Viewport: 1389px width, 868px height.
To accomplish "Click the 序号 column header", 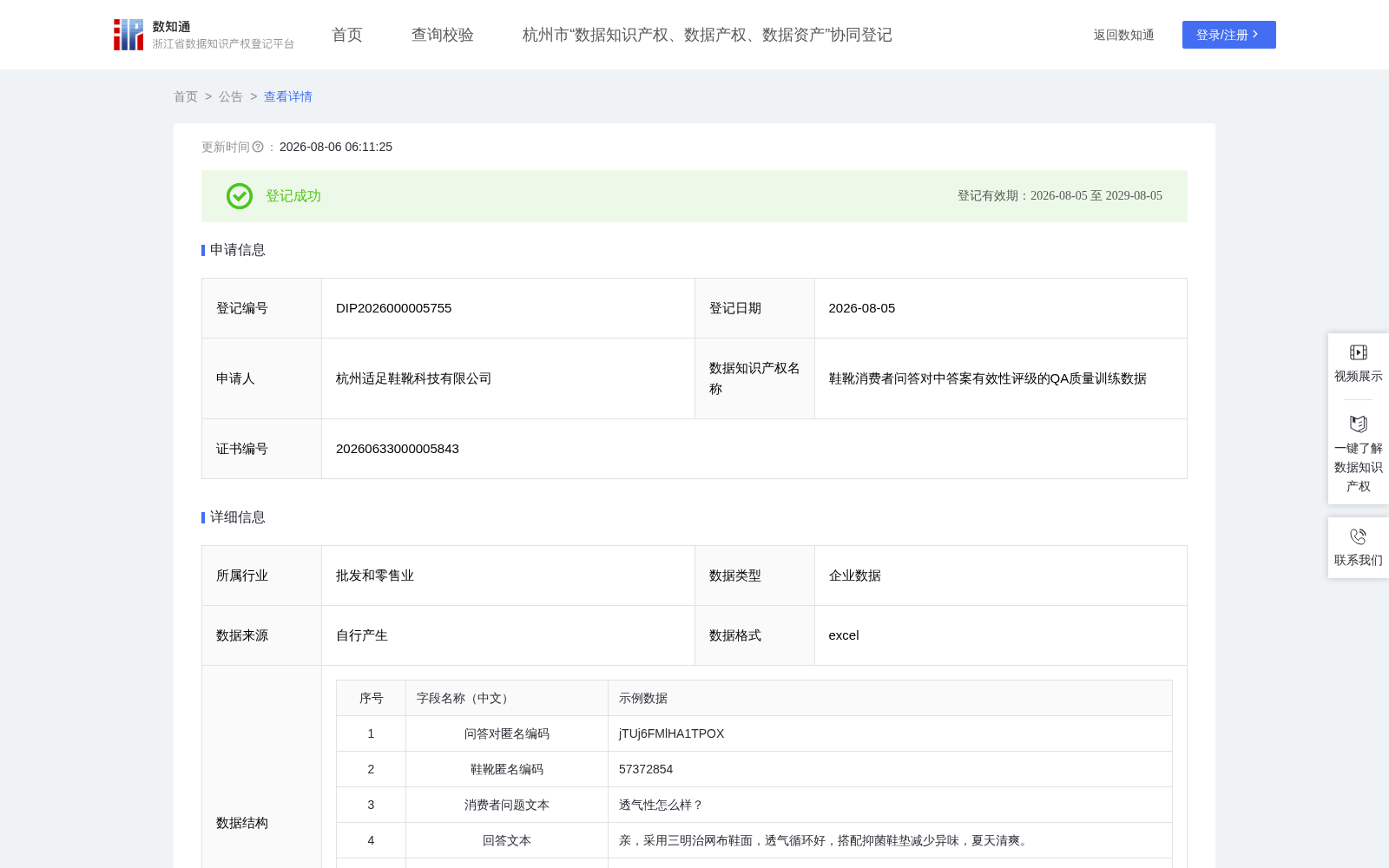I will [x=372, y=698].
